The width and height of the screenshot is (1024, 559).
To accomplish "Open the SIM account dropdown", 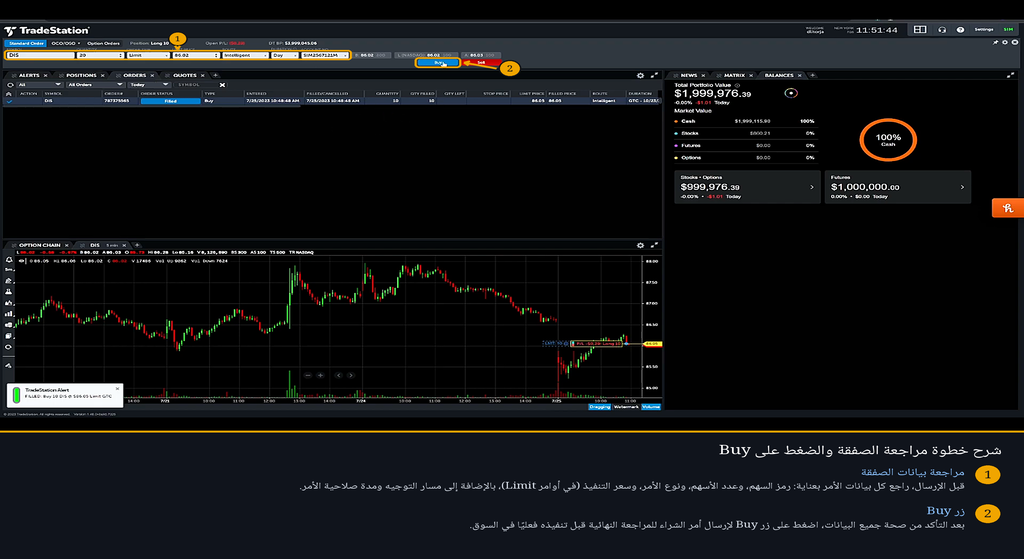I will (325, 56).
